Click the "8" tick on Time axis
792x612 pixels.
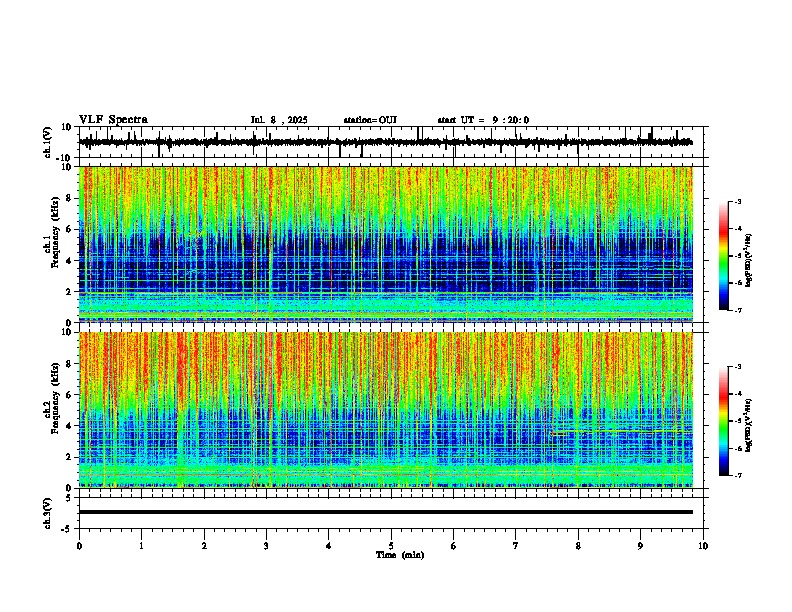(x=578, y=545)
